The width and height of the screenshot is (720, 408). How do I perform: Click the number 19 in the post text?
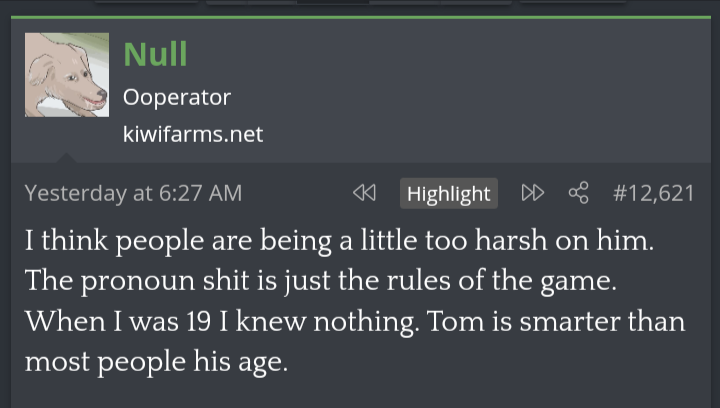pos(198,322)
